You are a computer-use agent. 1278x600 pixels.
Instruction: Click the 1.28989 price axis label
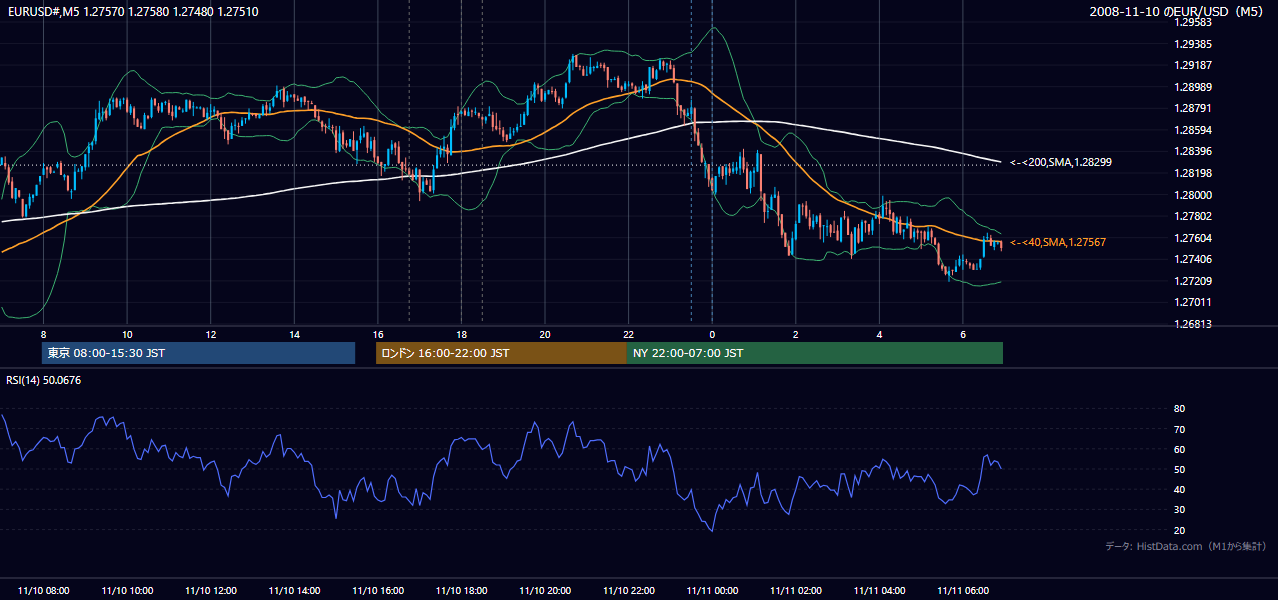coord(1193,87)
